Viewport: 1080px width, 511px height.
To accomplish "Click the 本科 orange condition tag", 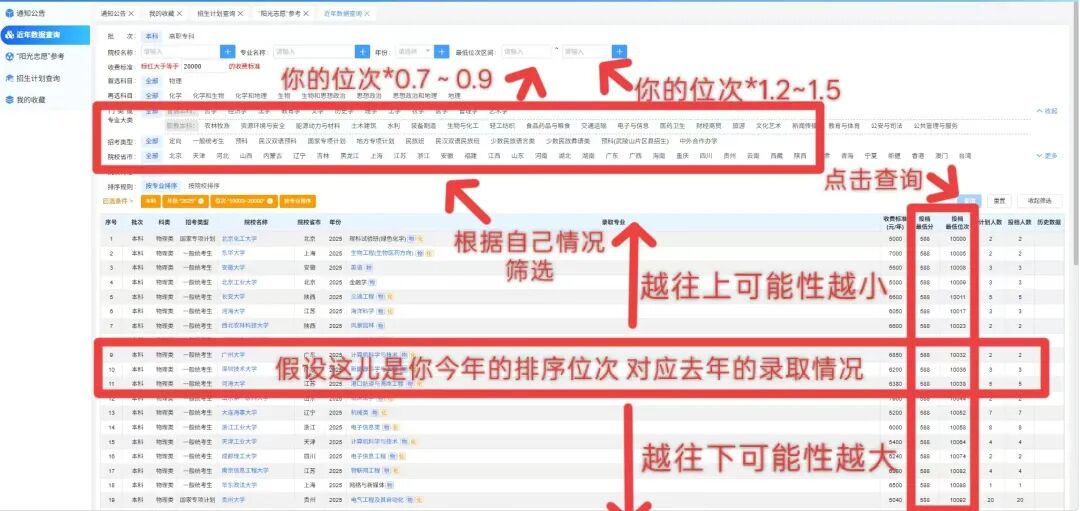I will click(149, 201).
